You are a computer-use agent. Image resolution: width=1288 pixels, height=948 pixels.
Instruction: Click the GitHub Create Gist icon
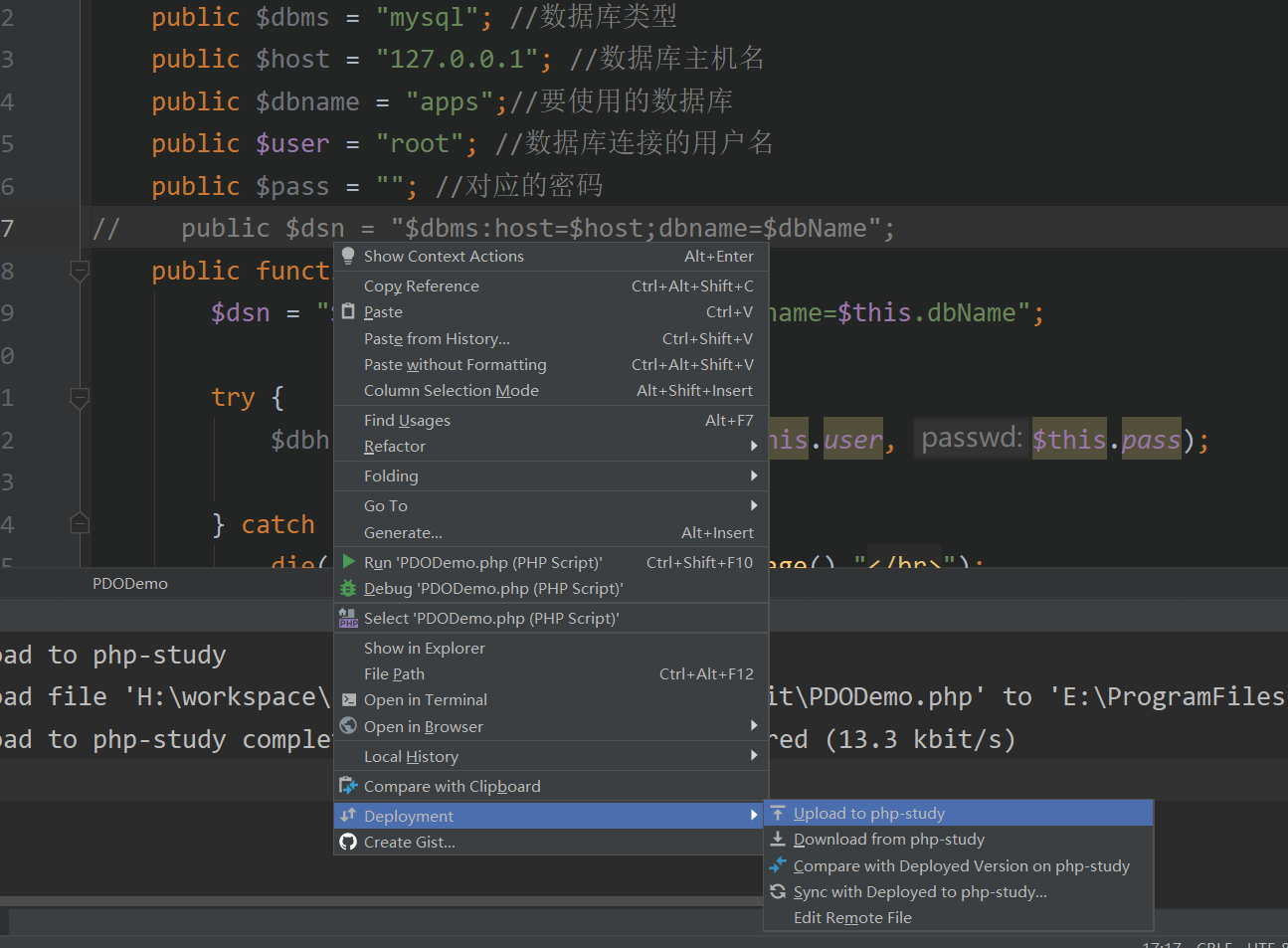pyautogui.click(x=348, y=842)
